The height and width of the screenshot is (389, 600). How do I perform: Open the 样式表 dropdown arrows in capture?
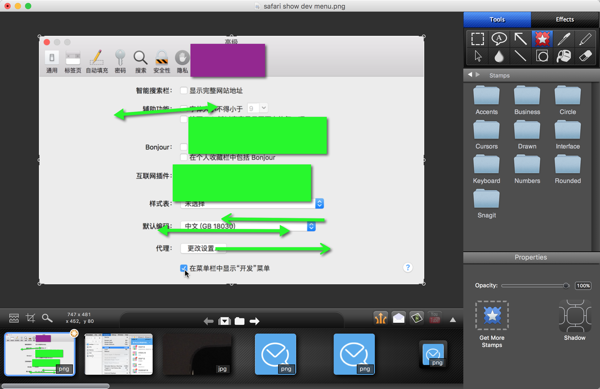(320, 203)
